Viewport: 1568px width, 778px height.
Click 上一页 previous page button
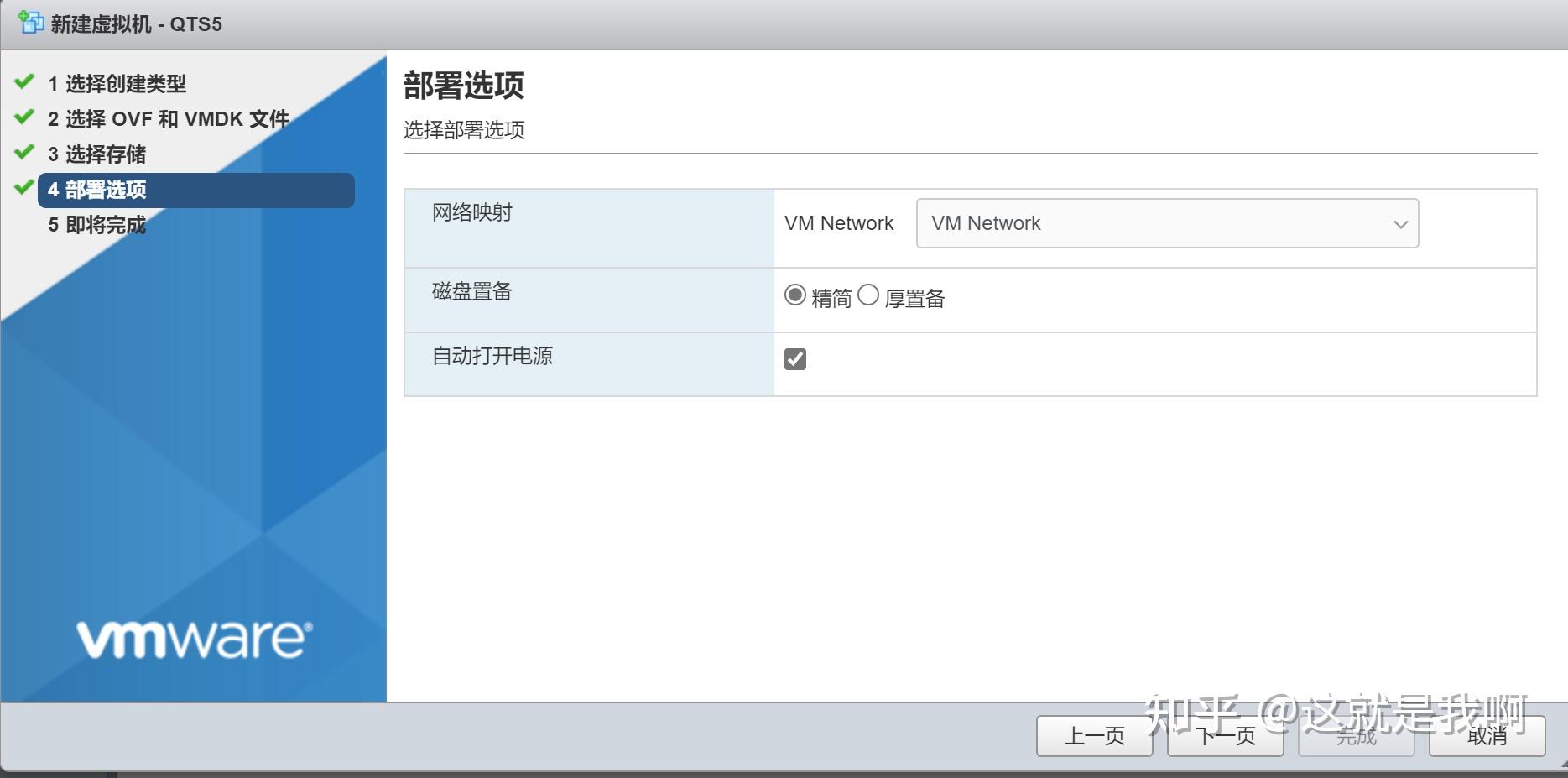click(x=1094, y=736)
